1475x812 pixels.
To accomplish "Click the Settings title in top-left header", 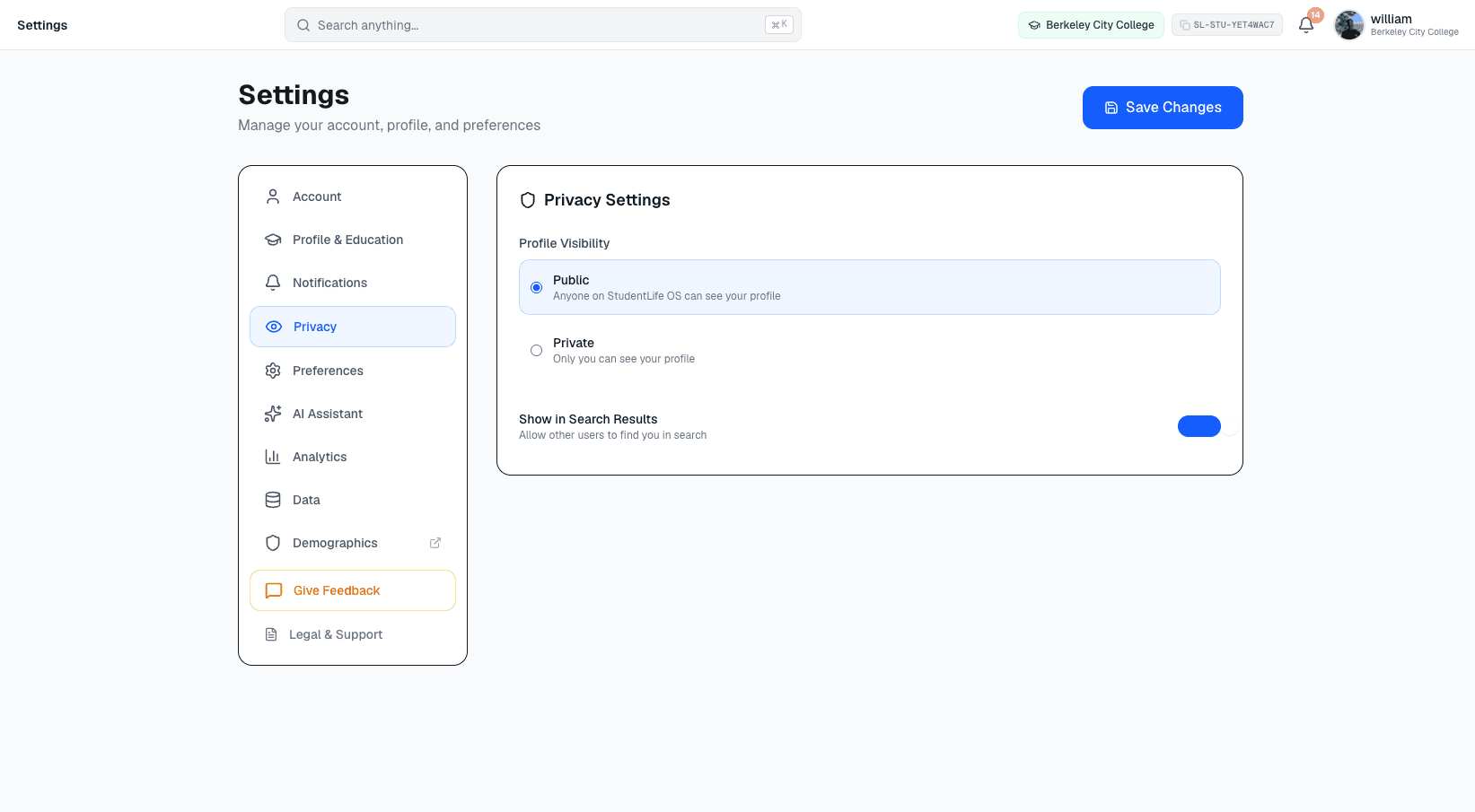I will pos(42,25).
